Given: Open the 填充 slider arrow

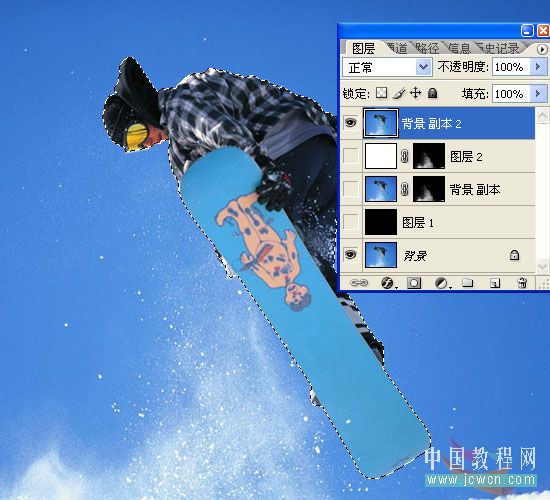Looking at the screenshot, I should pos(538,94).
